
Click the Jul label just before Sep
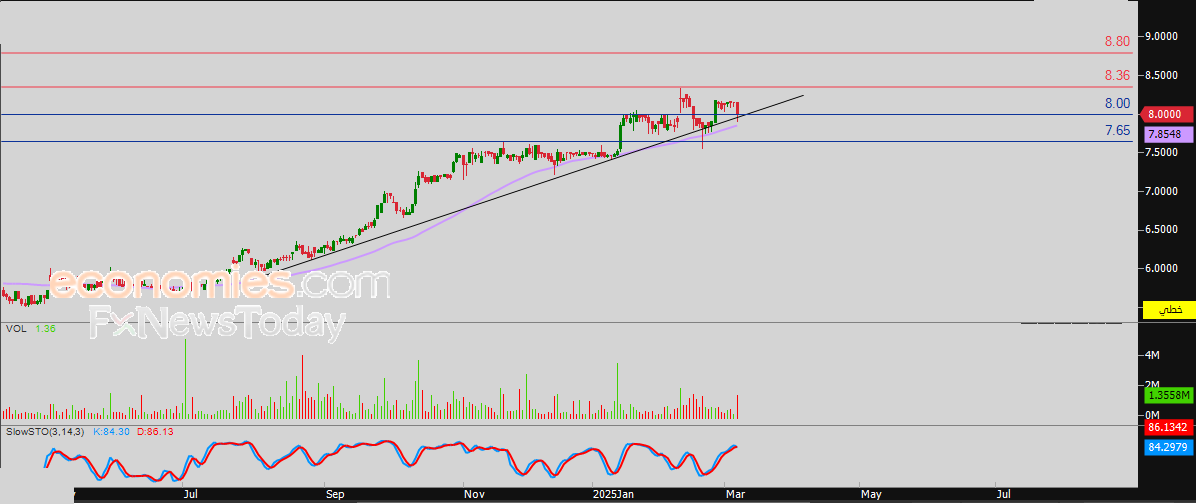pos(191,495)
